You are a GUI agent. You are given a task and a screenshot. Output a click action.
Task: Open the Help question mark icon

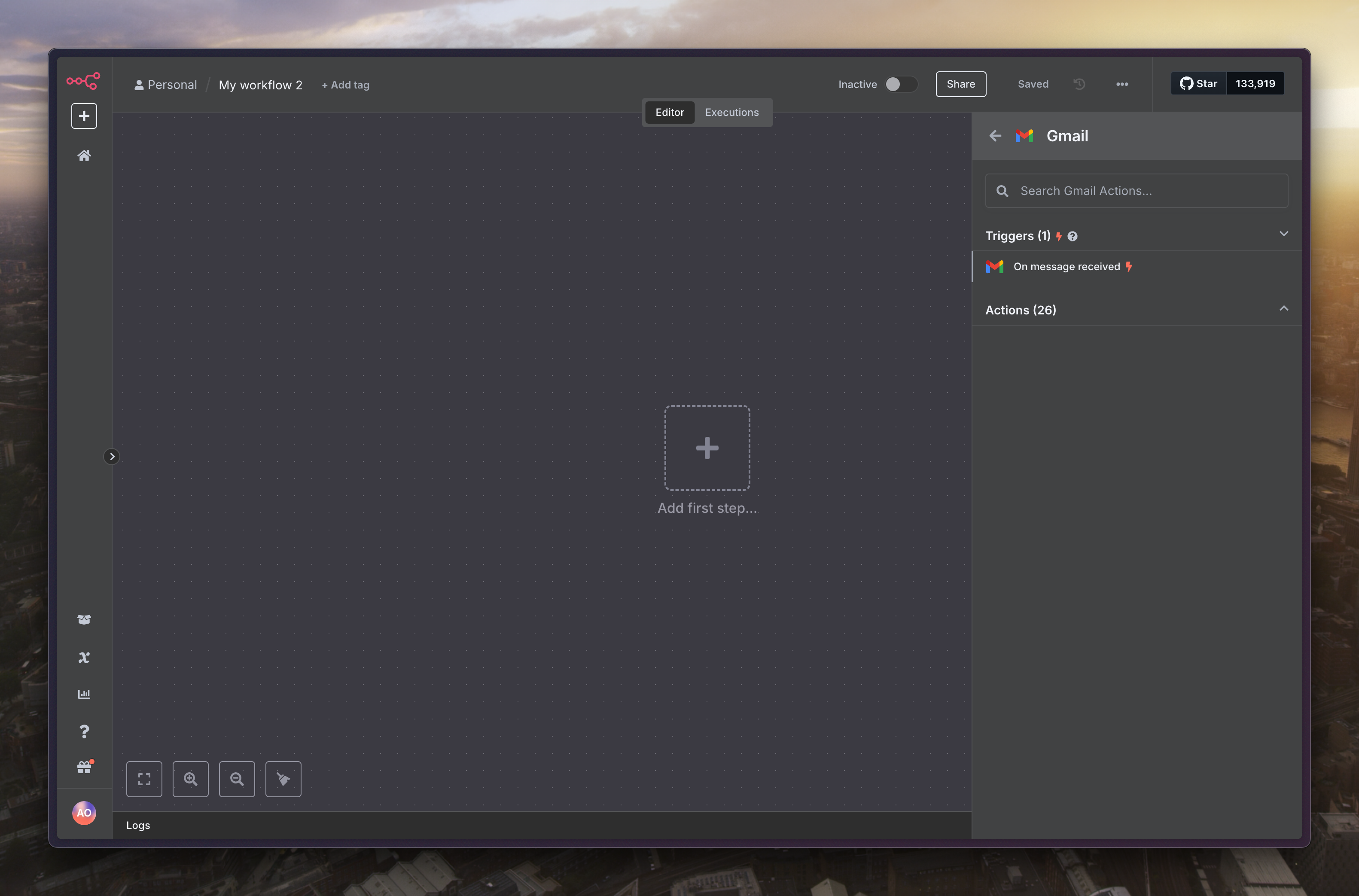pos(84,731)
